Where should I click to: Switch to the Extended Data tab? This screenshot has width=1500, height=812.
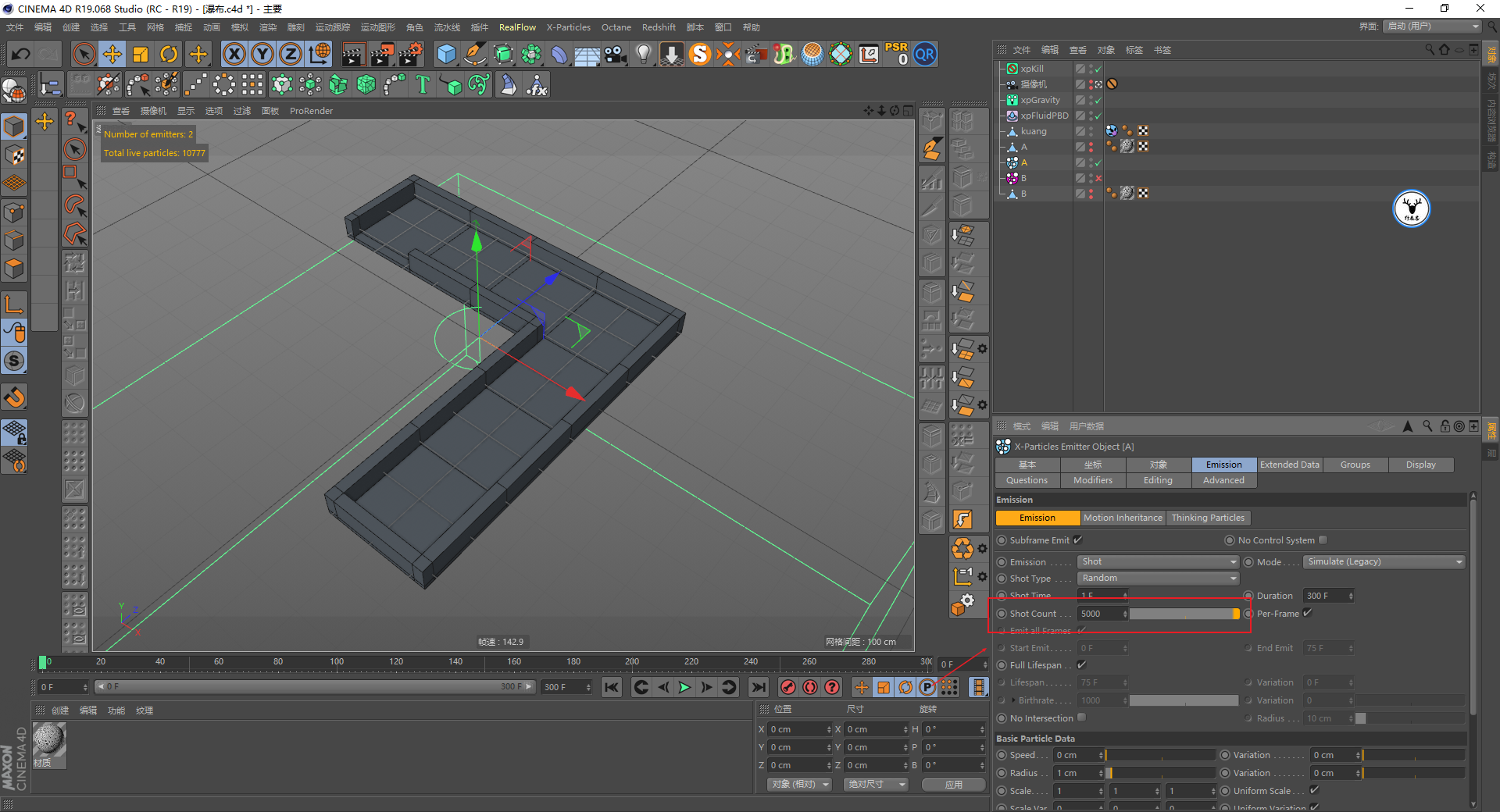pos(1289,465)
